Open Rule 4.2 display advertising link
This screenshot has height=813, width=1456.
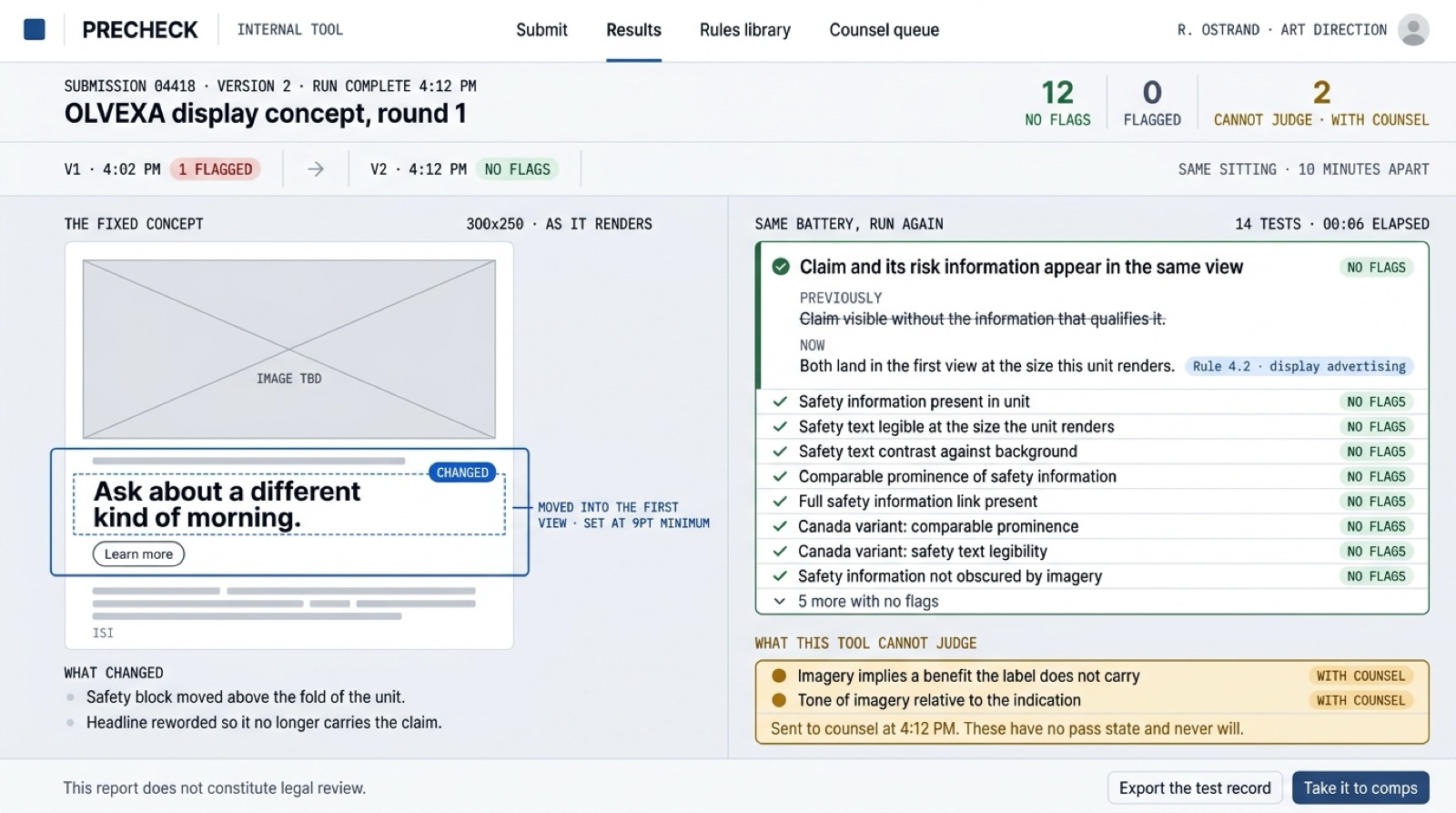pos(1299,366)
